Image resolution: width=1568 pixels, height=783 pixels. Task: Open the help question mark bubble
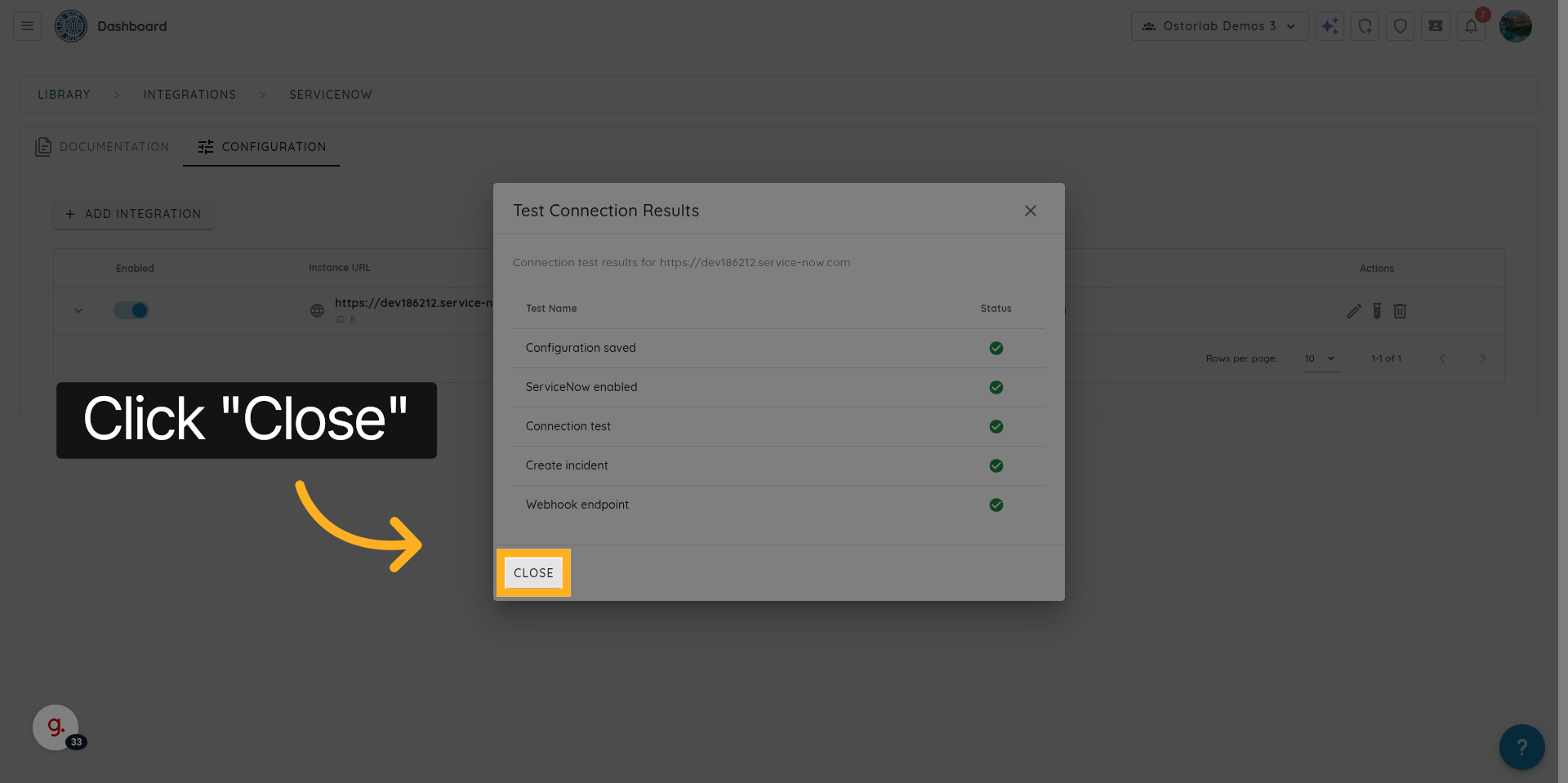[1521, 746]
